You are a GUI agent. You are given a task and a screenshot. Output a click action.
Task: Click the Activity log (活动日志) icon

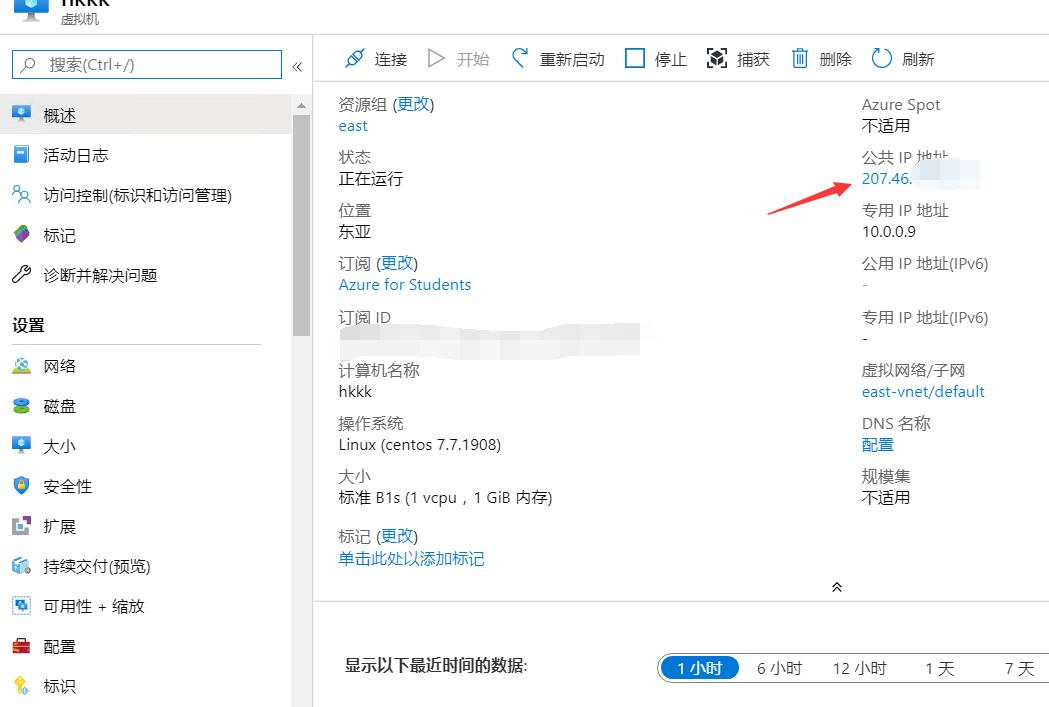21,155
